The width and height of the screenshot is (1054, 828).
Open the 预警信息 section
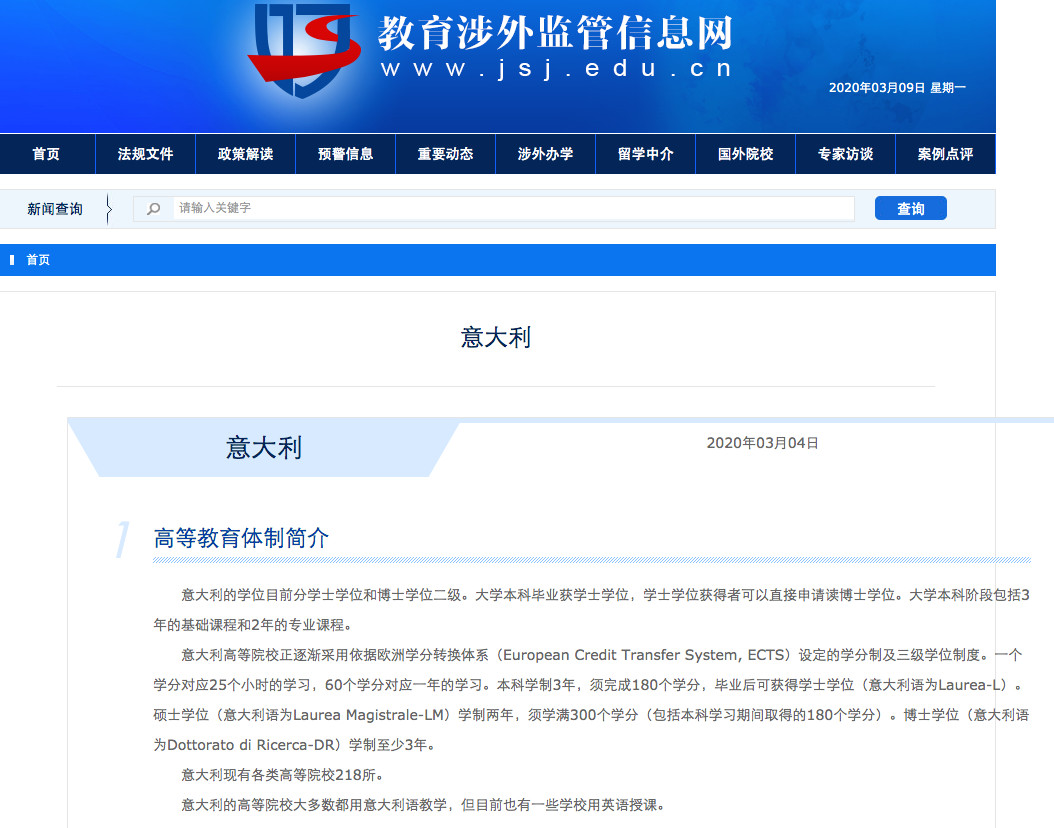pyautogui.click(x=345, y=154)
